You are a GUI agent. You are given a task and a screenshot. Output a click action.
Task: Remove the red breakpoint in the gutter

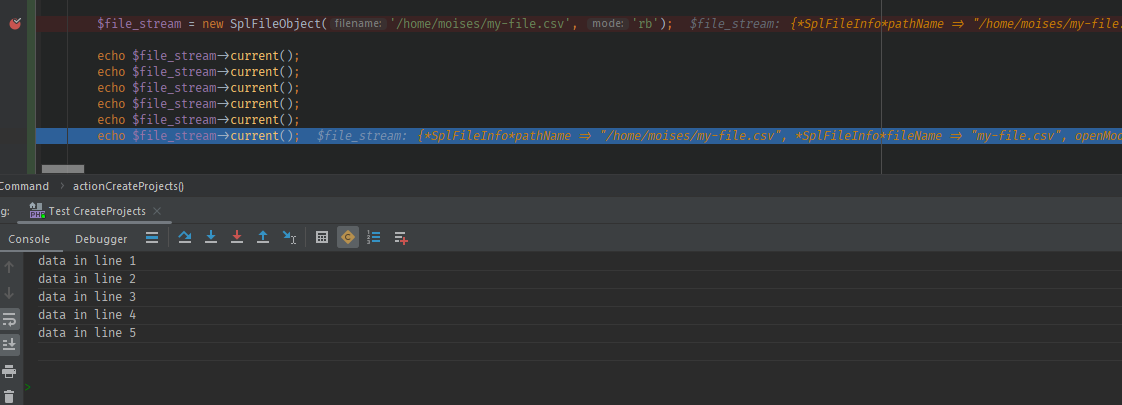pos(15,22)
